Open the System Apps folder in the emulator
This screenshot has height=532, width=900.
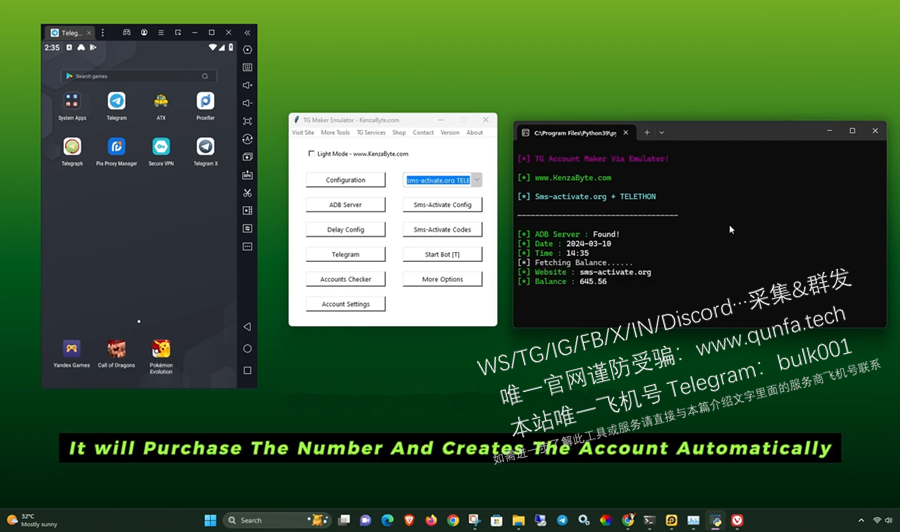coord(72,102)
